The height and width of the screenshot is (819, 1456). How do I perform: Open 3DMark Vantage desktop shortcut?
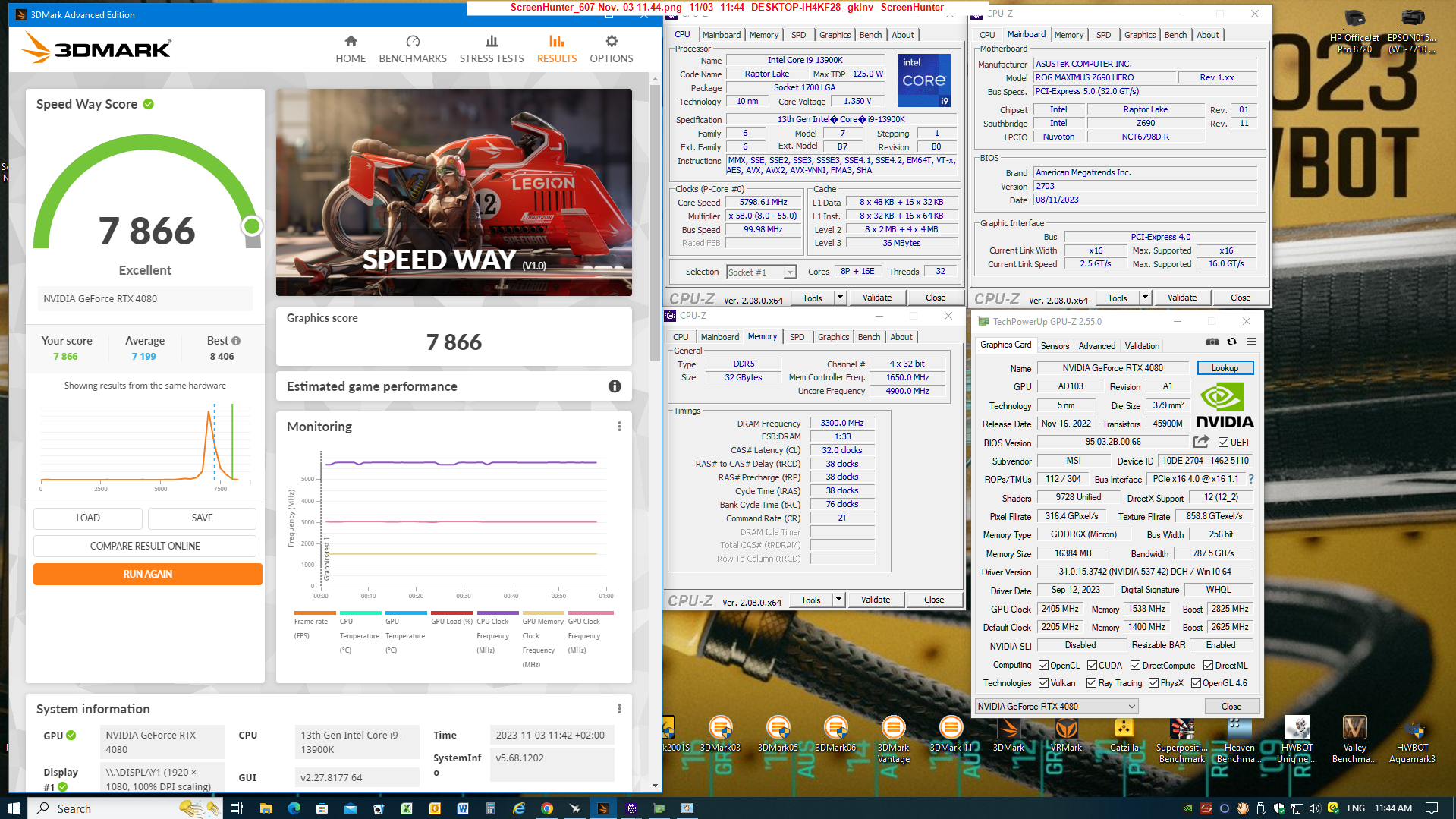point(893,739)
